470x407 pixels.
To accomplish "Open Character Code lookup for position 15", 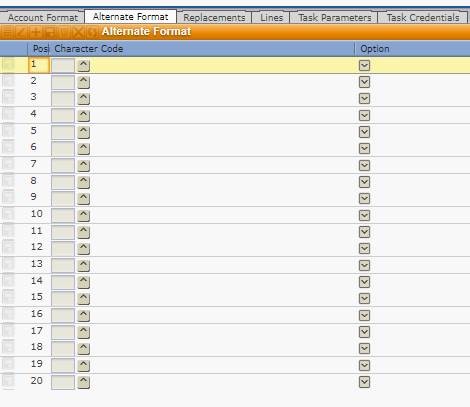I will tap(83, 298).
